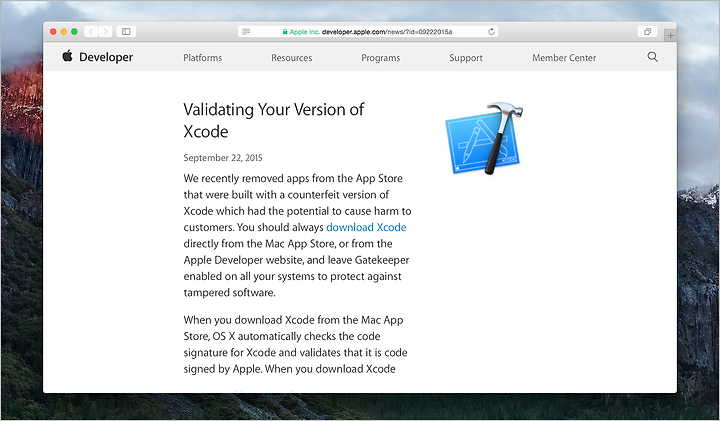720x421 pixels.
Task: Follow the download Xcode link
Action: tap(366, 227)
